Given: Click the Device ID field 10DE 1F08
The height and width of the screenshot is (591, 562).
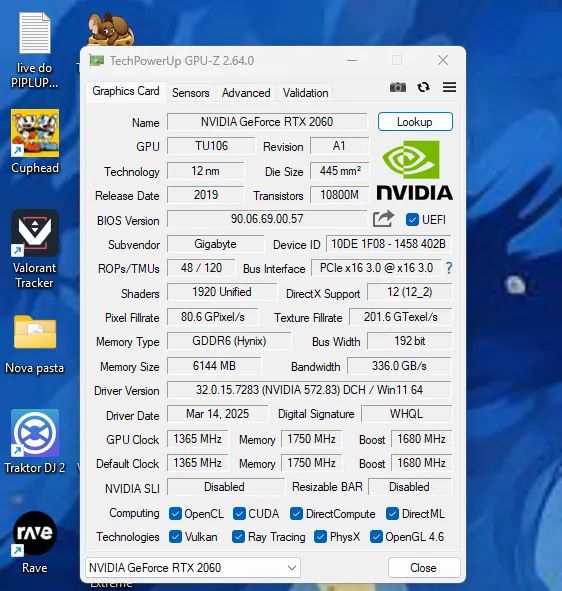Looking at the screenshot, I should click(388, 244).
